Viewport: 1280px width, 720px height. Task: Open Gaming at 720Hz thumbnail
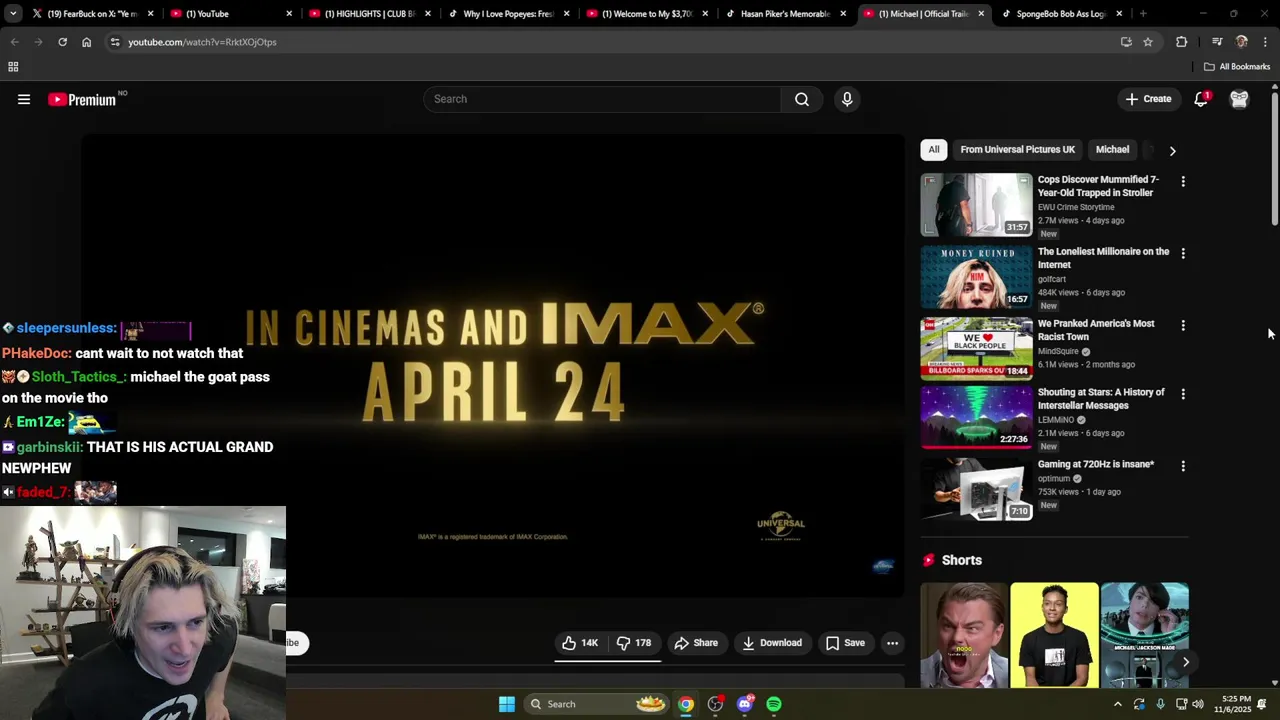click(976, 489)
